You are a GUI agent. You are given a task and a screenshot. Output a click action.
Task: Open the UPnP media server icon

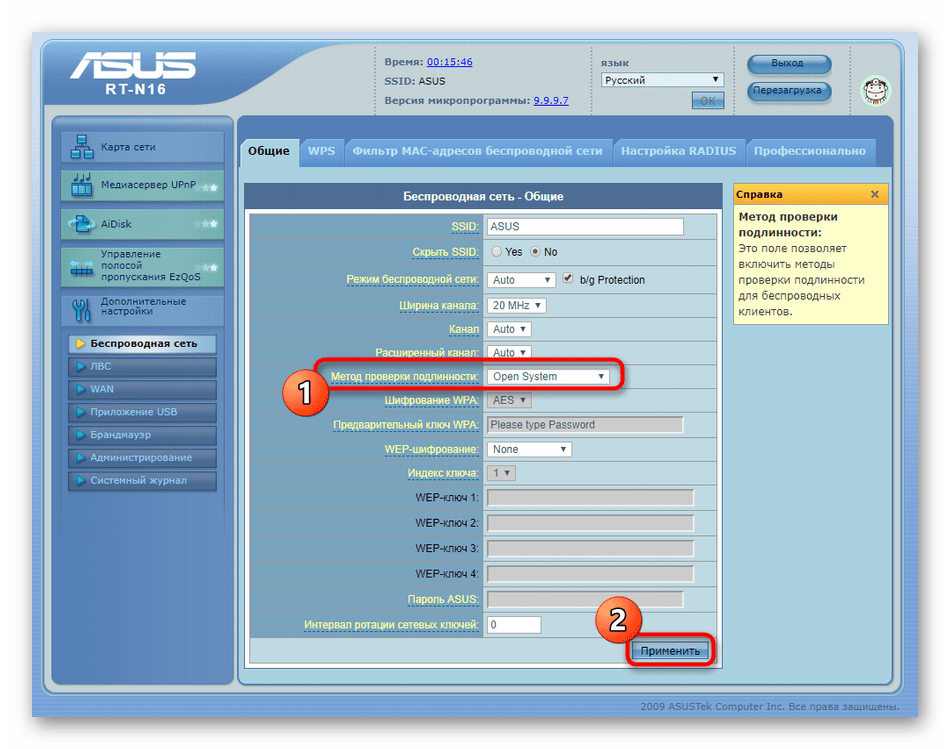pos(82,185)
